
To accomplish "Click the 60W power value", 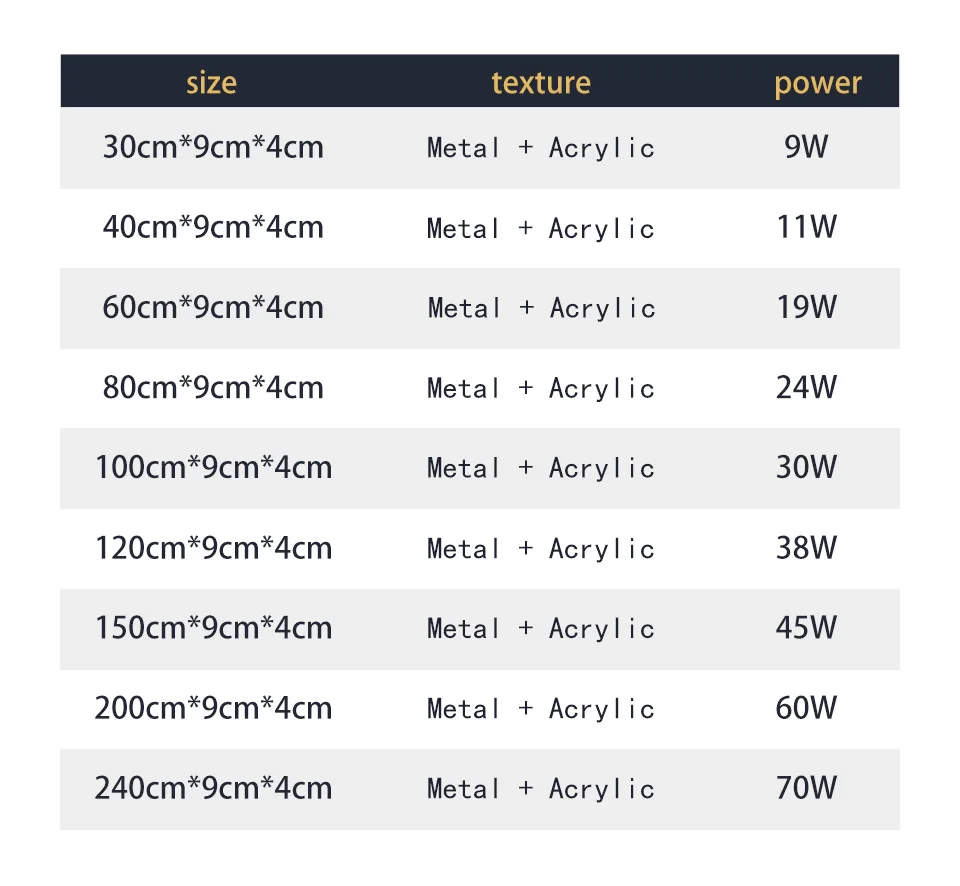I will click(x=806, y=708).
